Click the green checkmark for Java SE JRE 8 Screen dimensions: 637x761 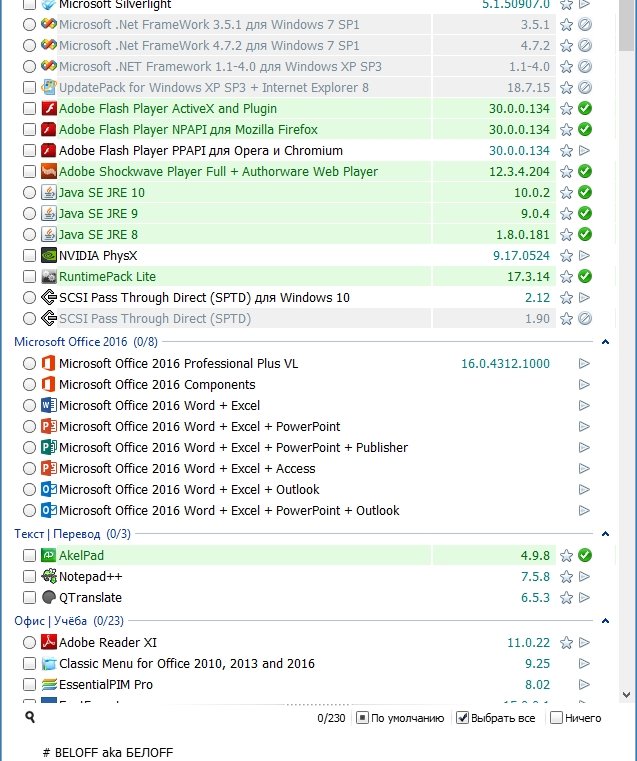pos(585,234)
